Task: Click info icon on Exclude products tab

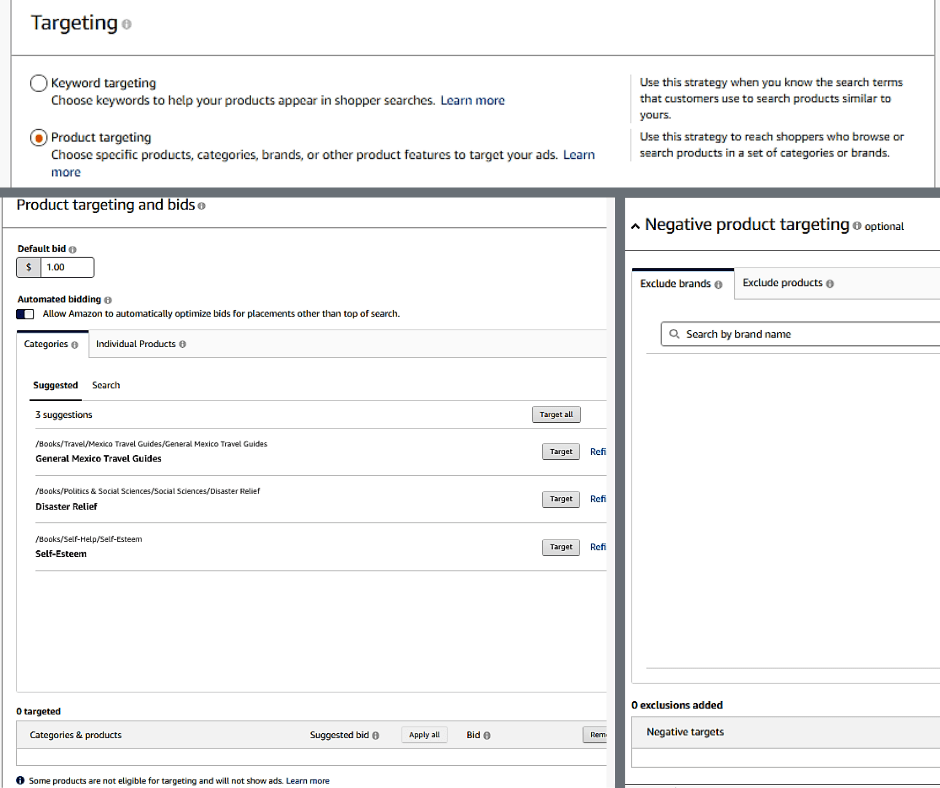Action: click(x=830, y=283)
